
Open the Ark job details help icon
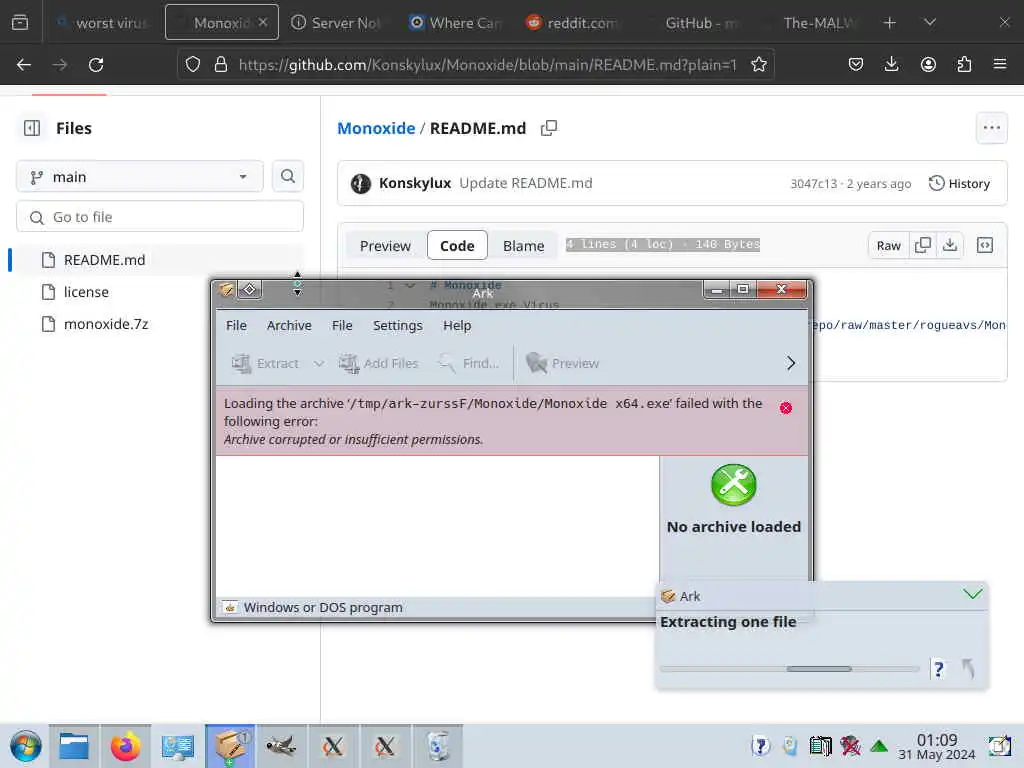938,669
